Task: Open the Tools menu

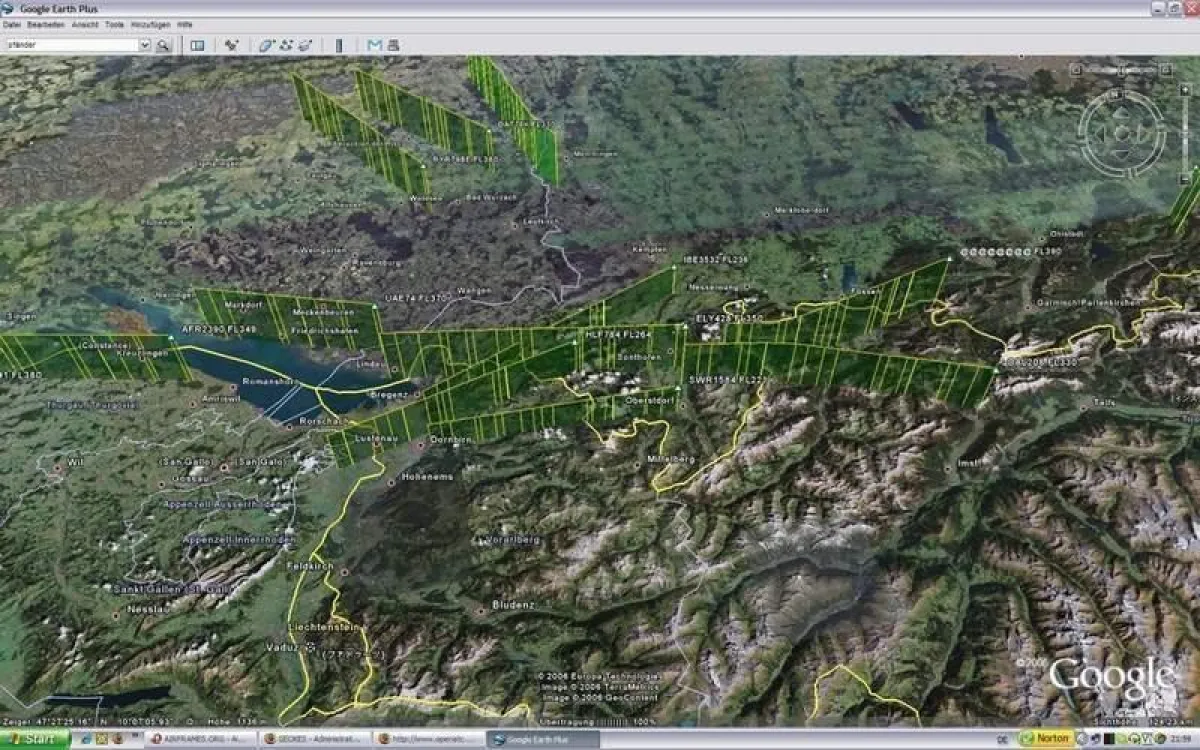Action: point(115,24)
